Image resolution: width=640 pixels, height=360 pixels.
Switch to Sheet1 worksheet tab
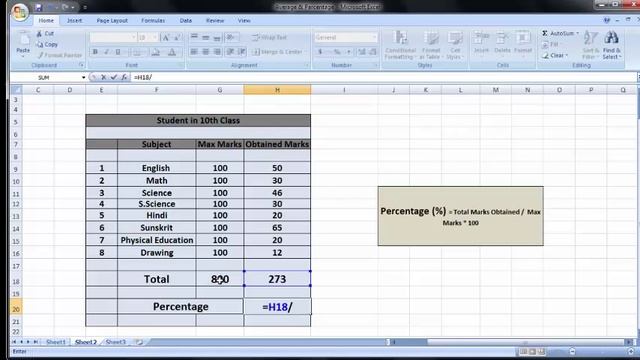pyautogui.click(x=56, y=342)
